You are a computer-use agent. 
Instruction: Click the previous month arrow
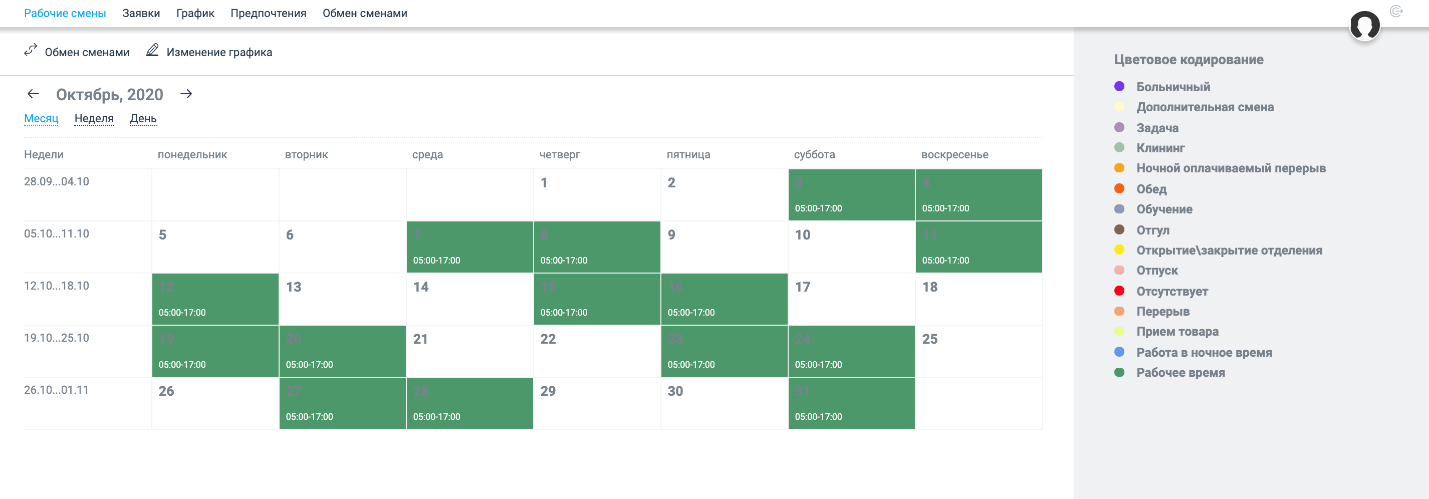33,94
